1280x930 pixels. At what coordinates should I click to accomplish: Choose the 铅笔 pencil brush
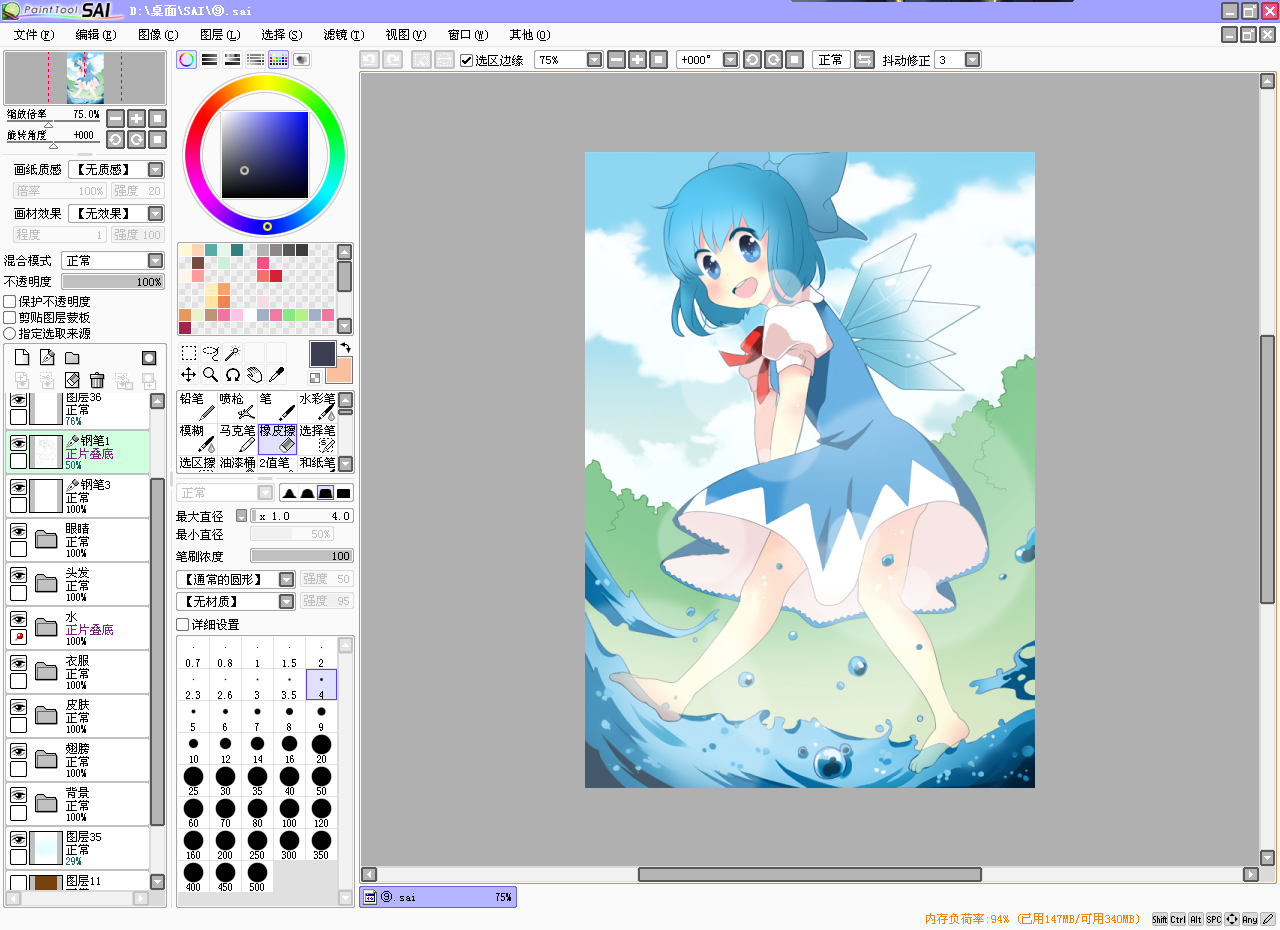(x=197, y=406)
